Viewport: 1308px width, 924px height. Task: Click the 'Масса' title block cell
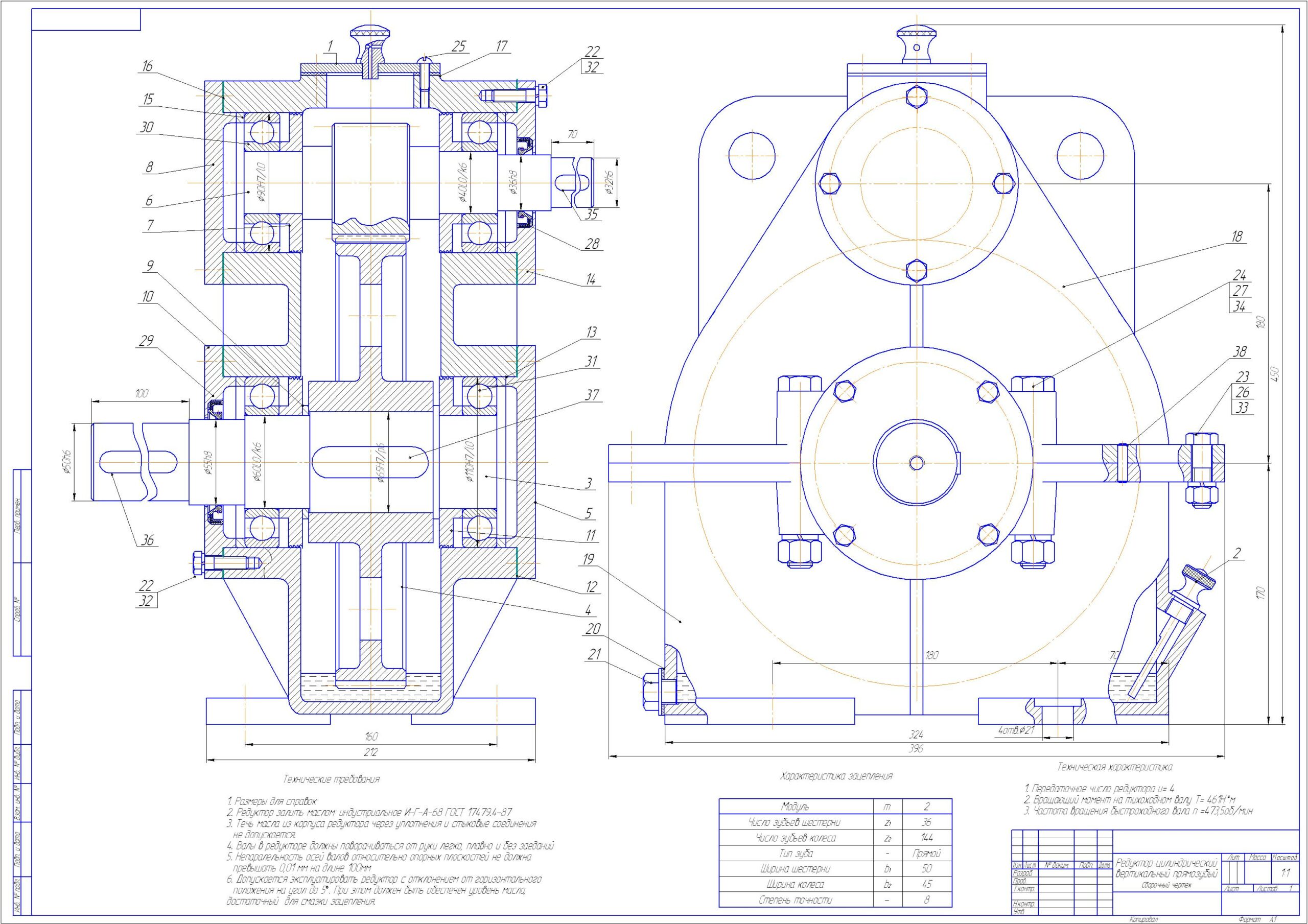[1258, 858]
